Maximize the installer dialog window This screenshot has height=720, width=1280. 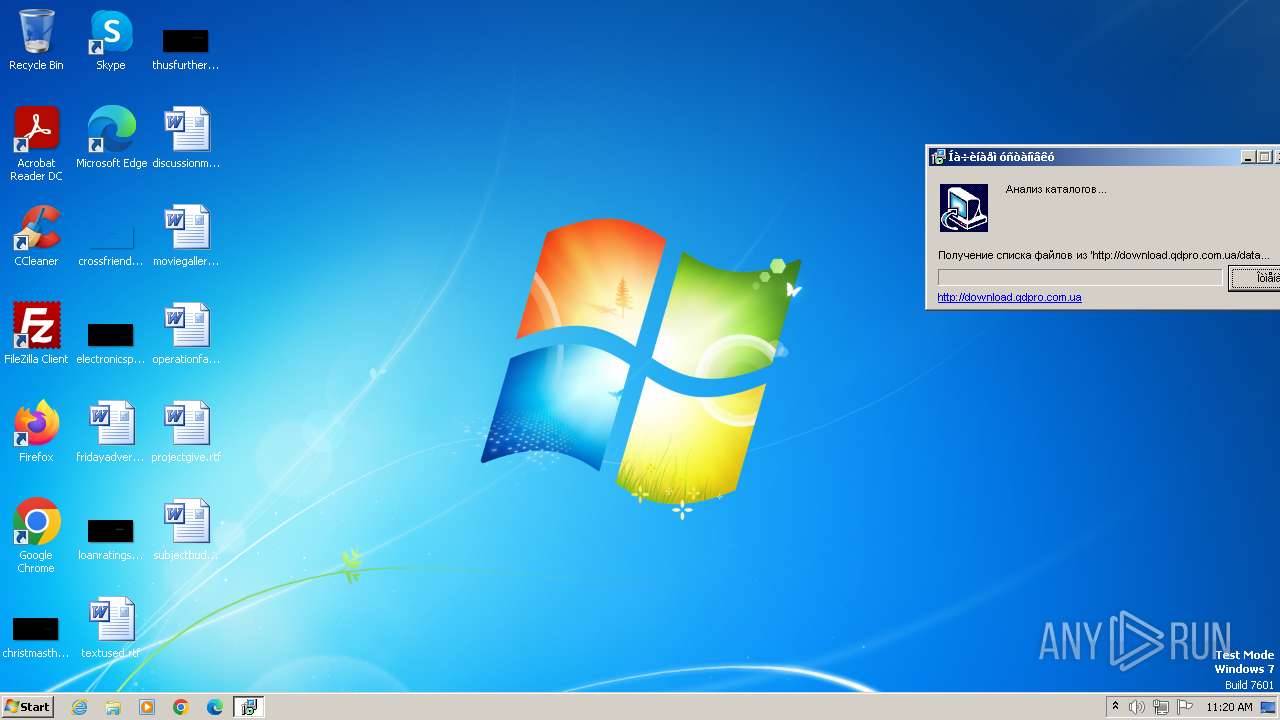click(x=1264, y=157)
